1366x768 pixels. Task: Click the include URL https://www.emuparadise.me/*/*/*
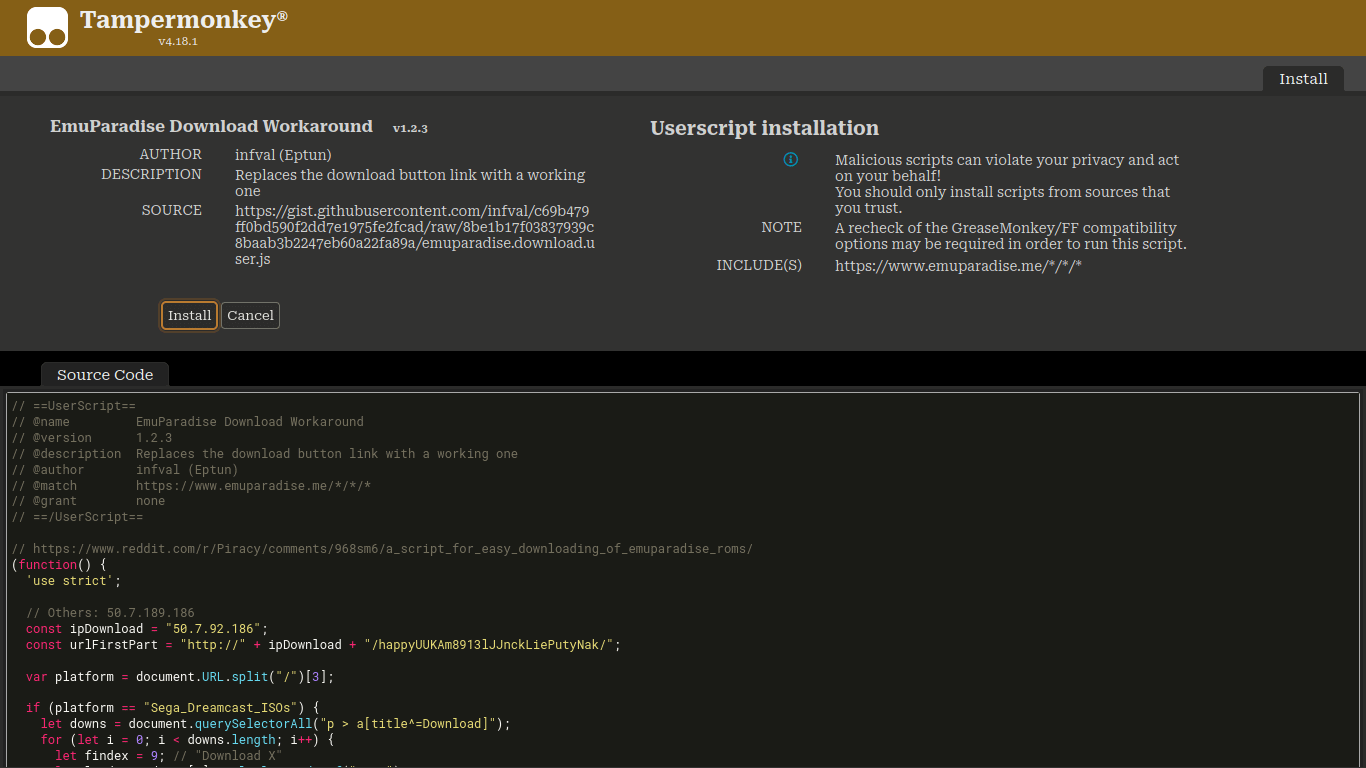click(x=958, y=266)
